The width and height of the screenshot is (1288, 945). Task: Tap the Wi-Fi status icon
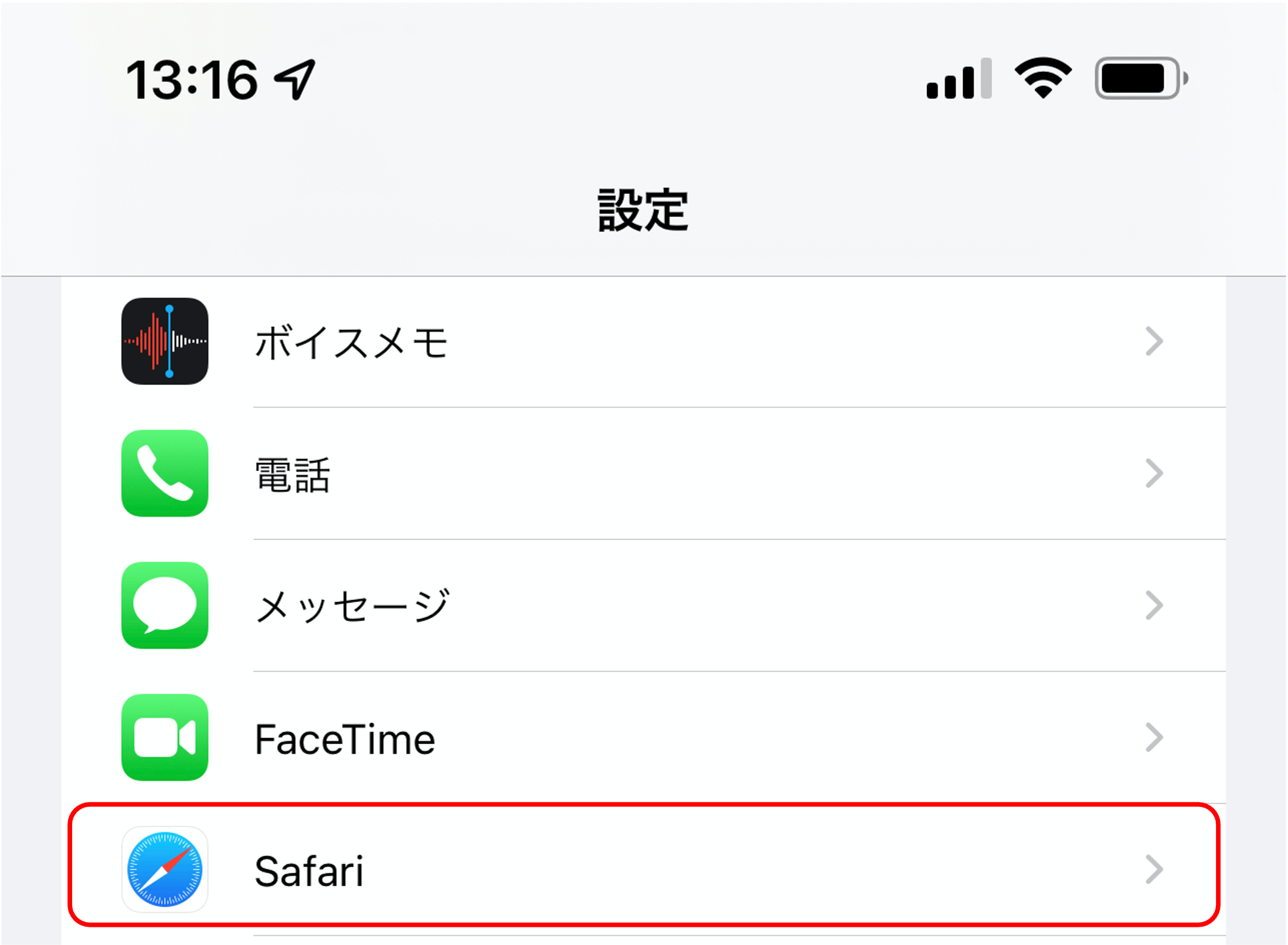click(1043, 78)
